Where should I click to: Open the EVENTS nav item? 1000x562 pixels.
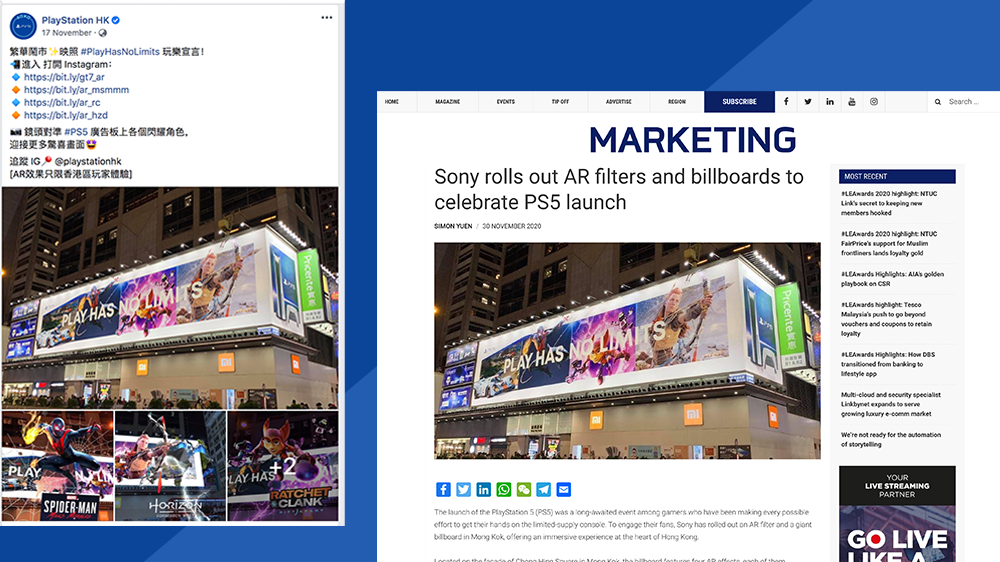click(x=506, y=102)
